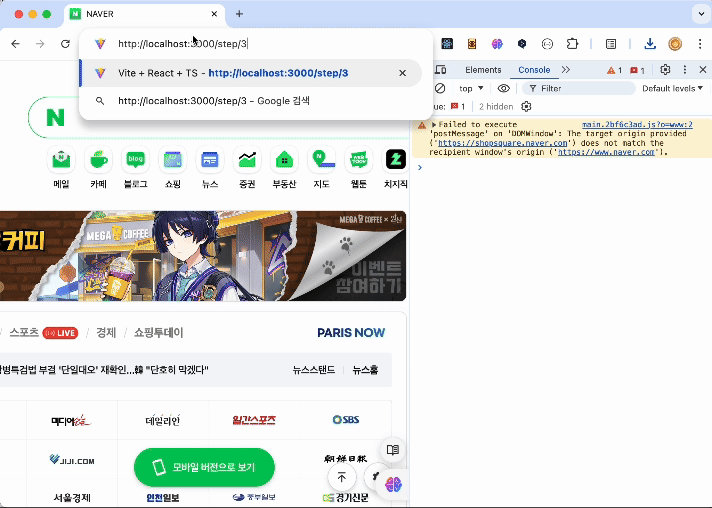Image resolution: width=712 pixels, height=508 pixels.
Task: Switch to the Console tab in DevTools
Action: click(534, 70)
